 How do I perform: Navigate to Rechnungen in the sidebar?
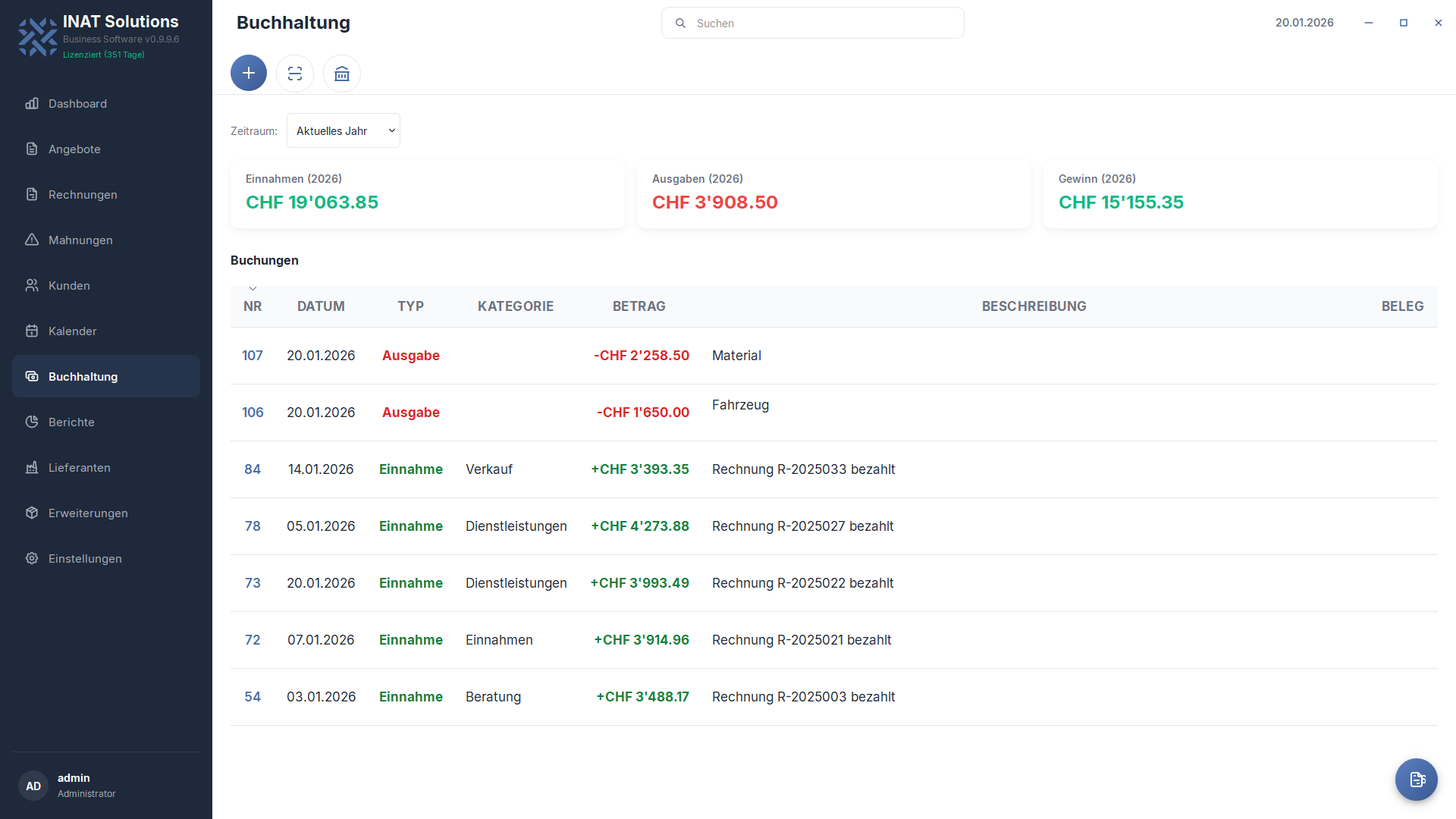83,195
